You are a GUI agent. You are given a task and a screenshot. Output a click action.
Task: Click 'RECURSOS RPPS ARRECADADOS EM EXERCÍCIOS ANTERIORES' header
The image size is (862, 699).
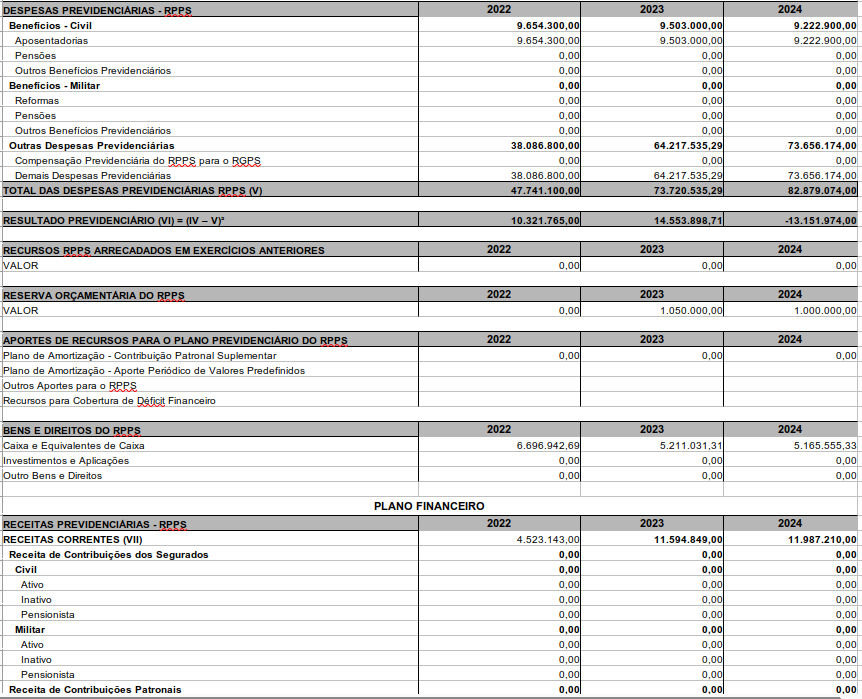coord(164,250)
